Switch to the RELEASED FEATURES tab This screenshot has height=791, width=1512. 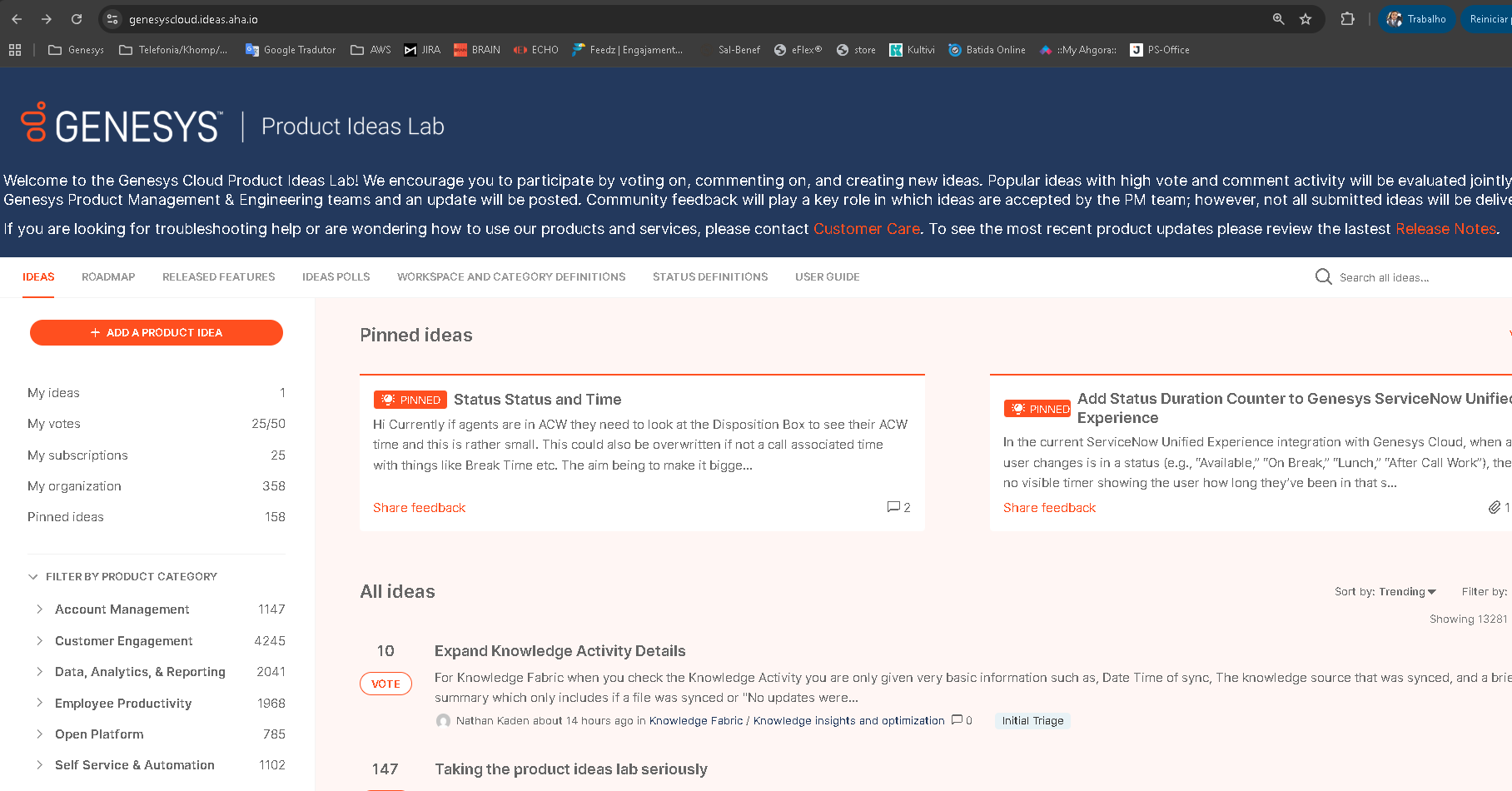[x=219, y=277]
